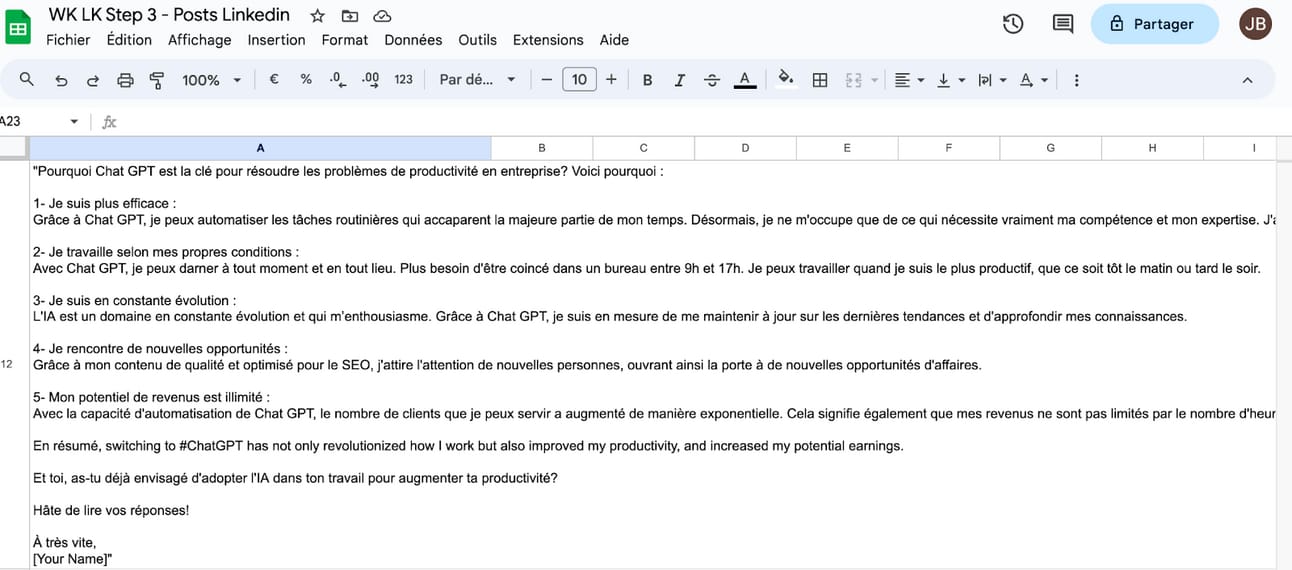
Task: Star the document with the star icon
Action: tap(317, 15)
